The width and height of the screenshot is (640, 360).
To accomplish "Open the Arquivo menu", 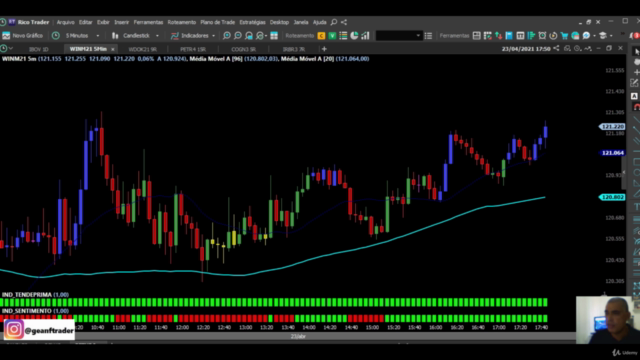I will (65, 22).
